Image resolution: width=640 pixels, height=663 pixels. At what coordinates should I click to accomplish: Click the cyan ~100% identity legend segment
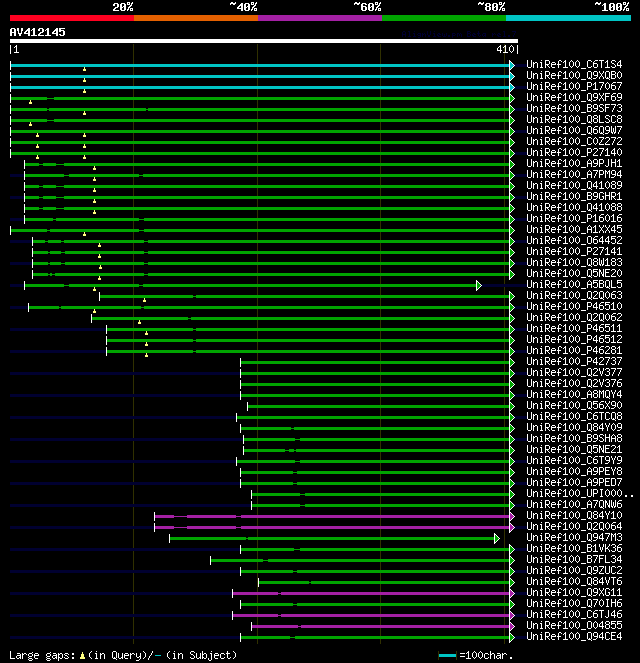point(568,18)
